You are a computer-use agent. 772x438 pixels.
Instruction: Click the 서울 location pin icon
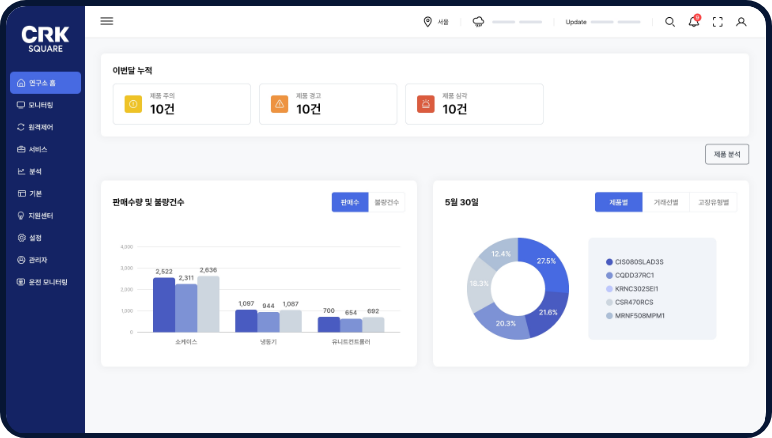pos(428,22)
